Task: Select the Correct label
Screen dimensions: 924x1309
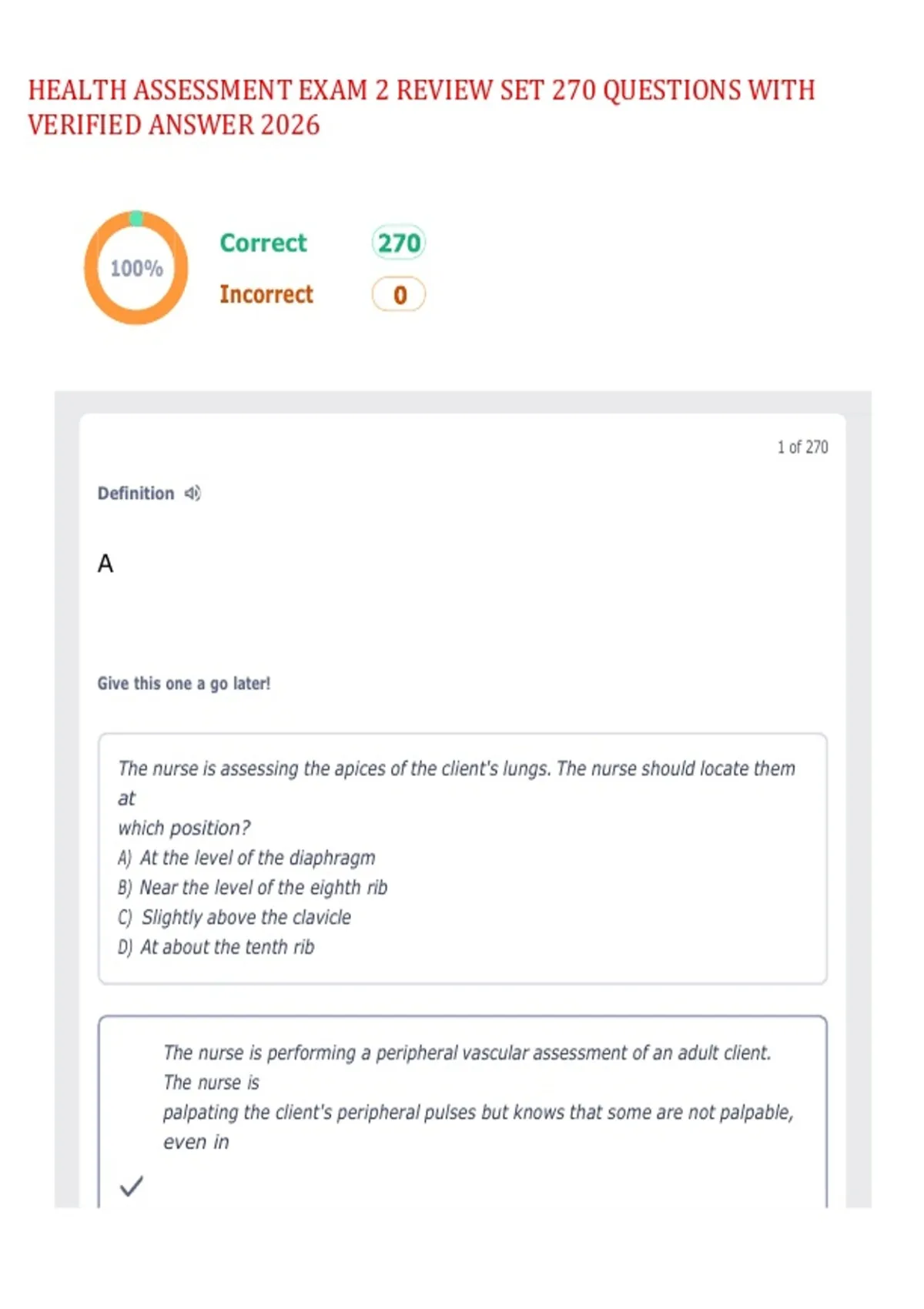Action: 263,243
